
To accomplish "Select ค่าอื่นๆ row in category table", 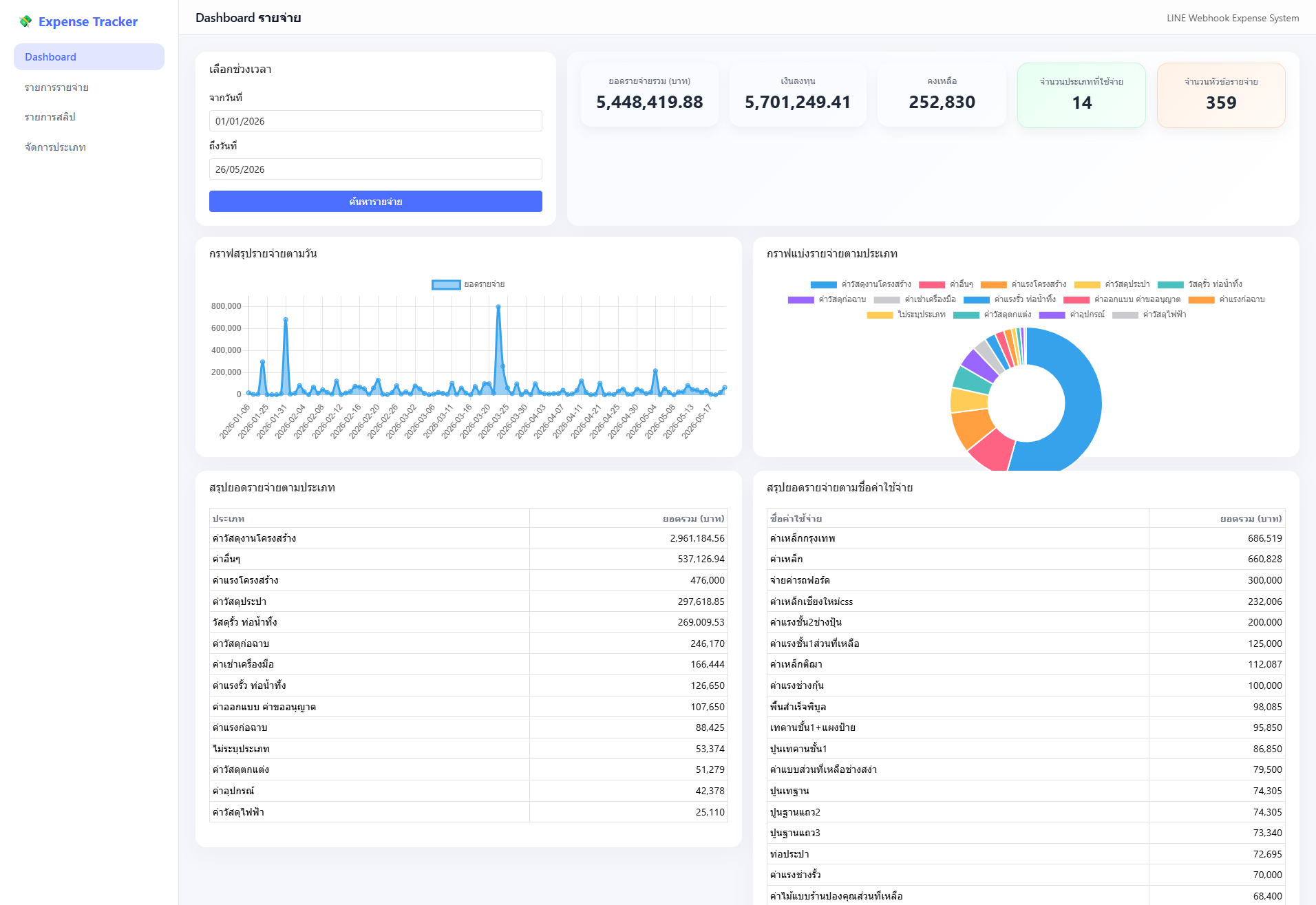I will (x=468, y=559).
